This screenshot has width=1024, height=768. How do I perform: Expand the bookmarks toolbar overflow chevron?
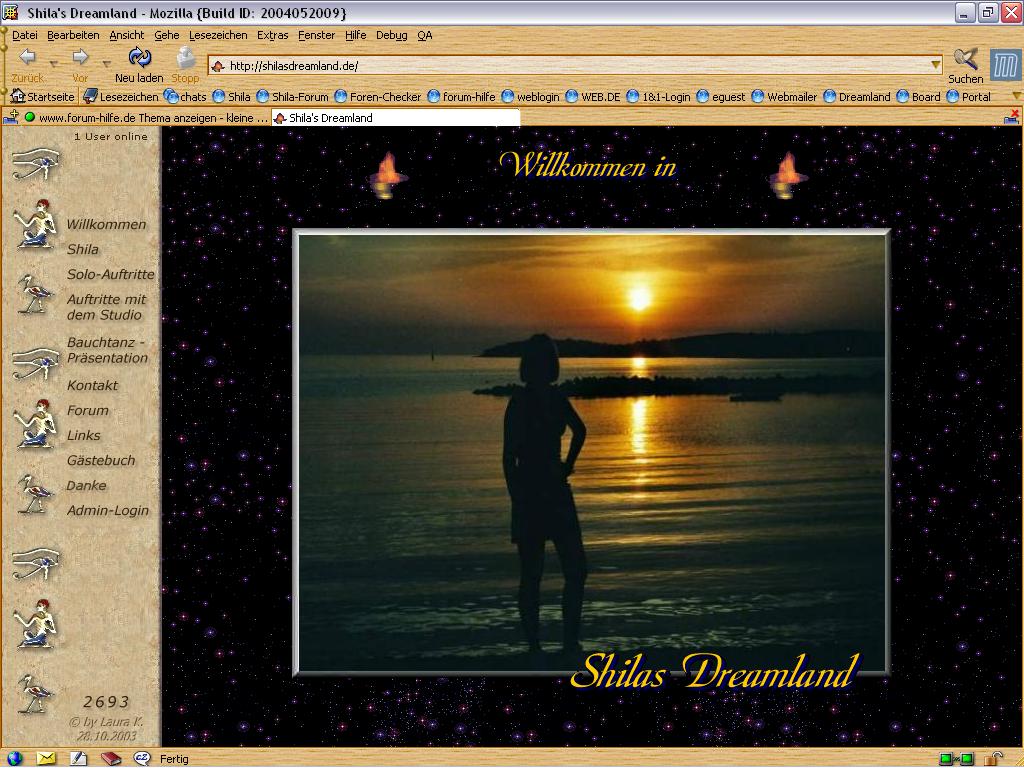tap(1016, 97)
